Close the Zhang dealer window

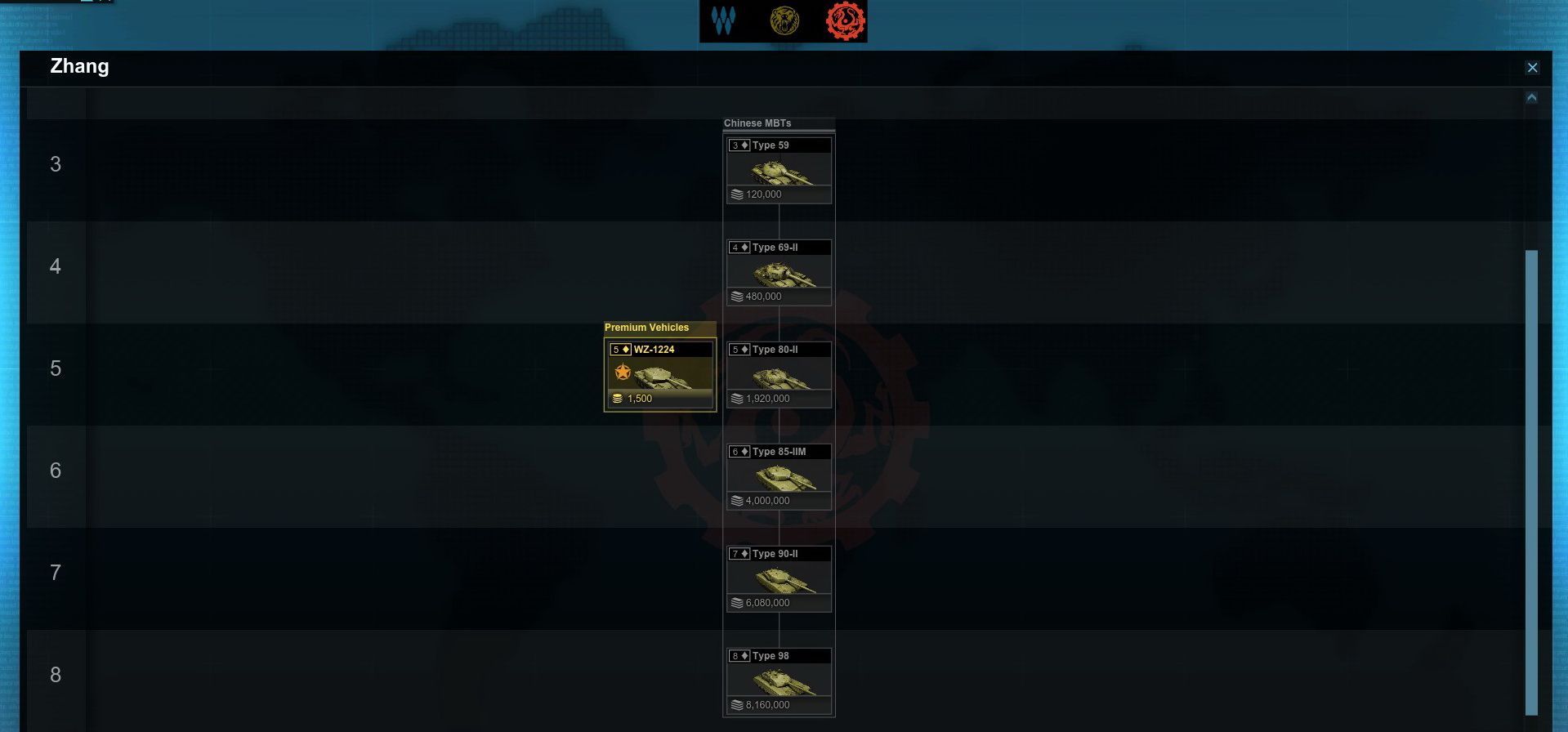(x=1533, y=68)
